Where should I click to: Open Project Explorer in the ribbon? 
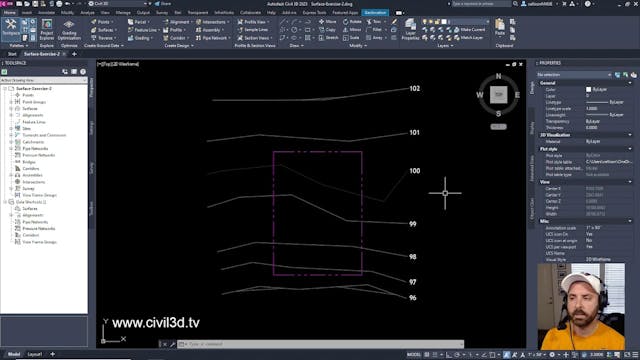coord(47,29)
